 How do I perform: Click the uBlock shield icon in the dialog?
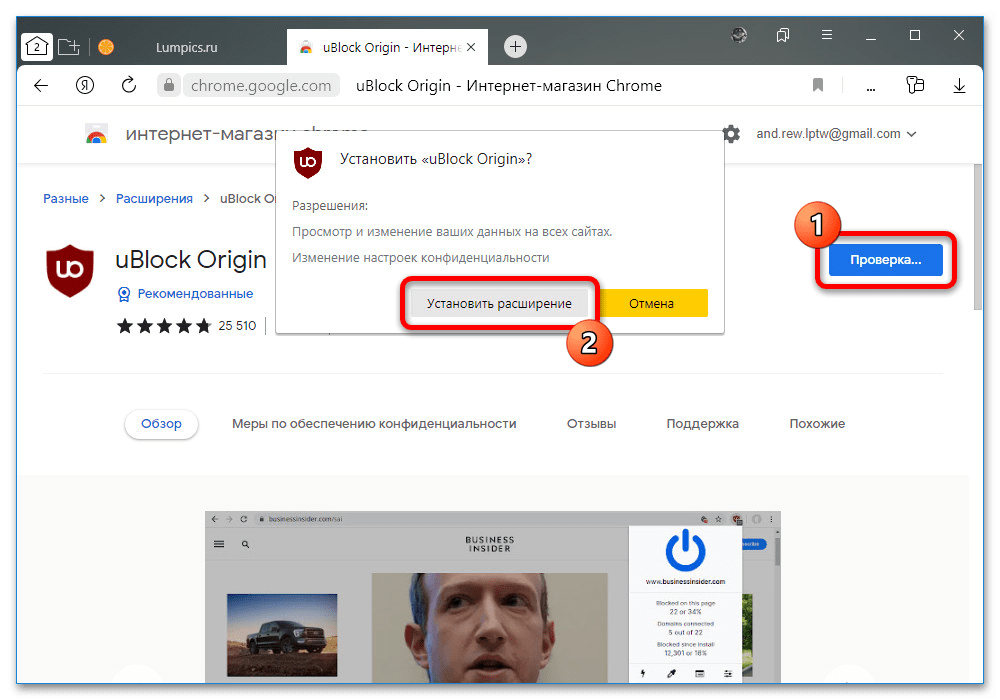tap(308, 162)
